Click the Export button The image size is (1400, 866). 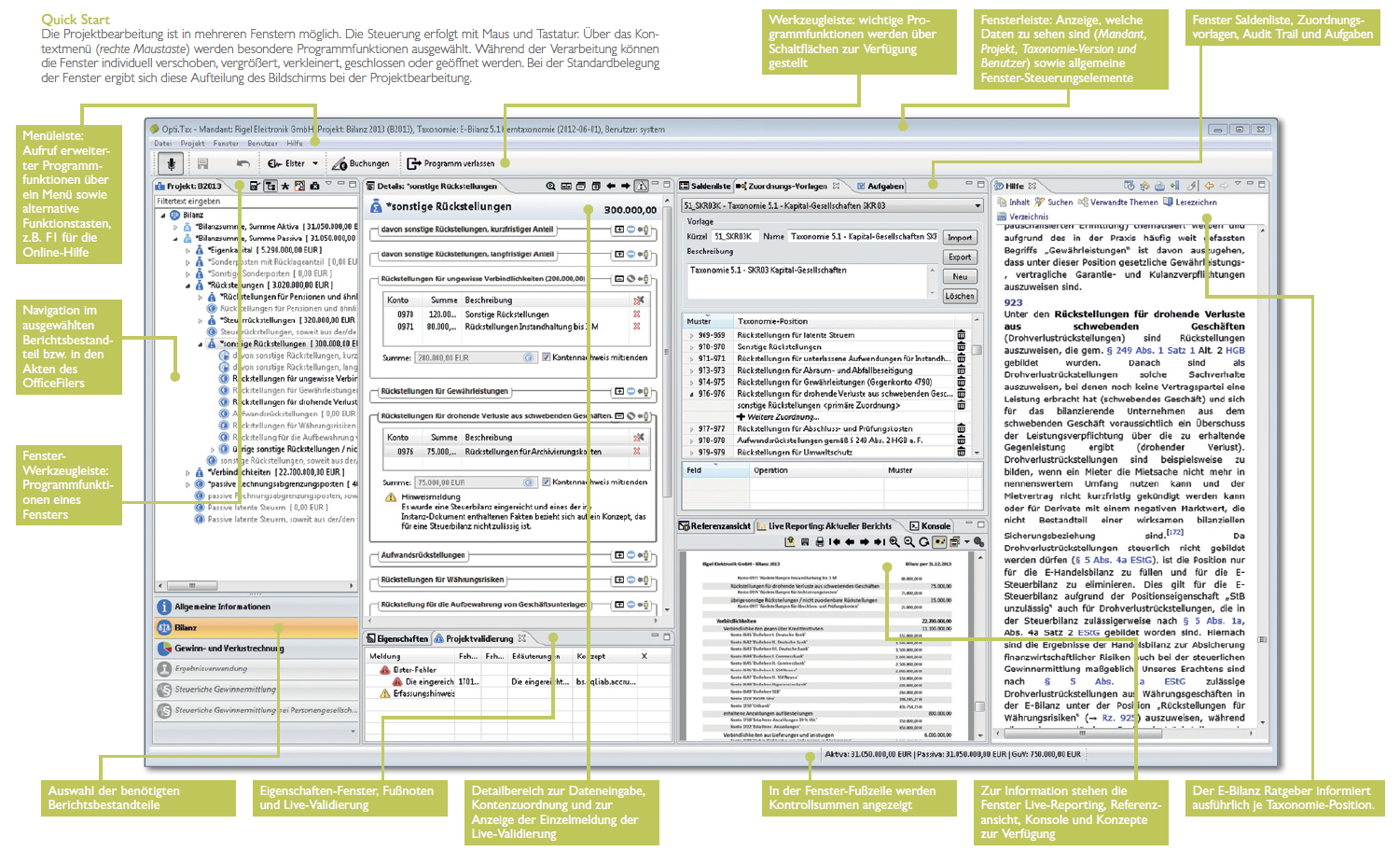click(x=960, y=257)
